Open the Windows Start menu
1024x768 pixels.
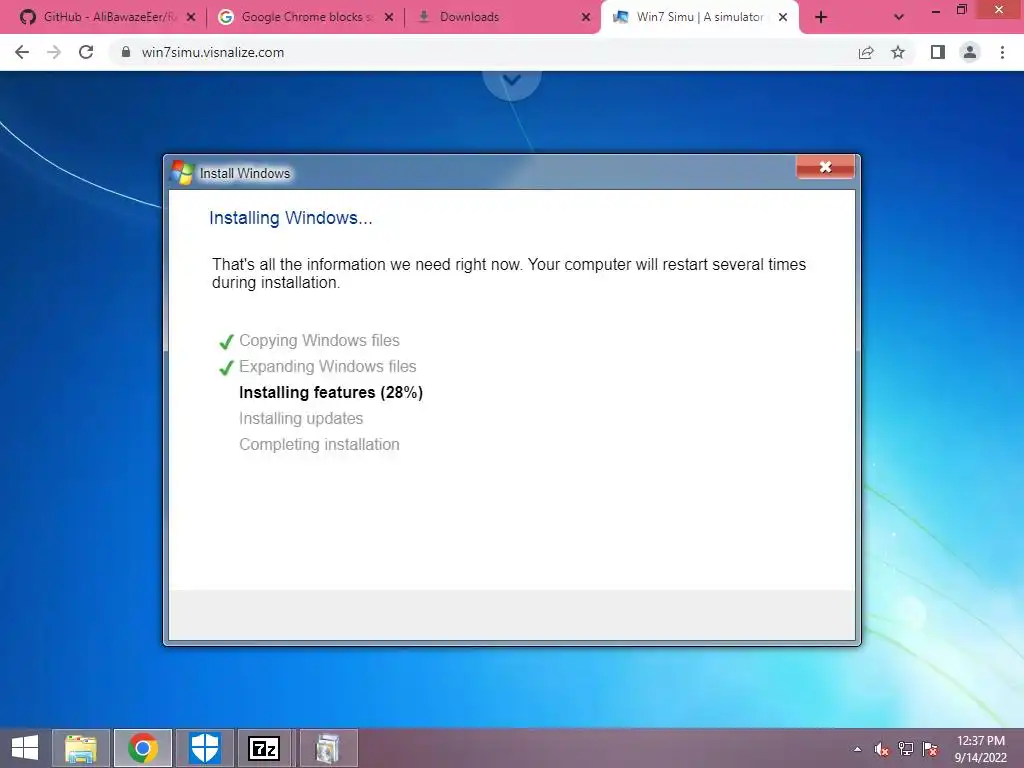pyautogui.click(x=25, y=748)
